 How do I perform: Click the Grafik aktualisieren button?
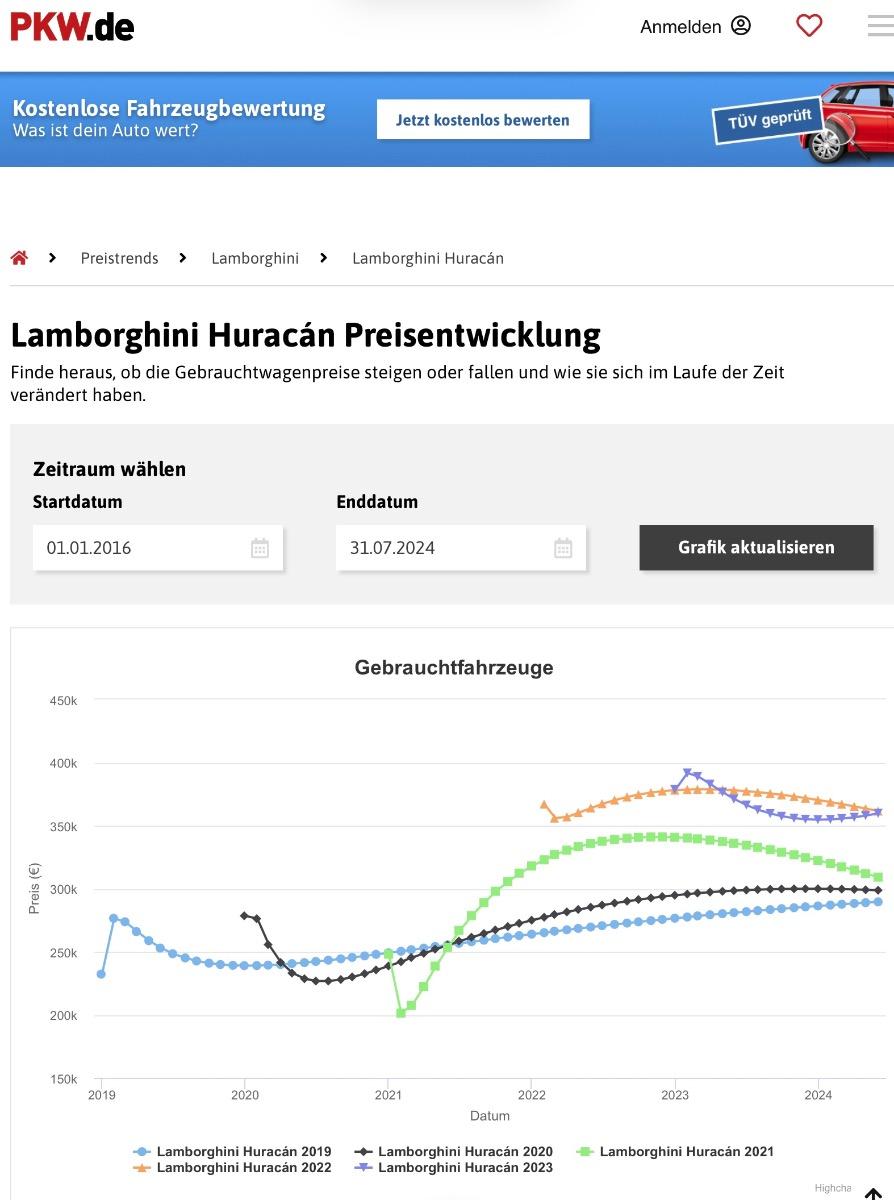pyautogui.click(x=756, y=548)
